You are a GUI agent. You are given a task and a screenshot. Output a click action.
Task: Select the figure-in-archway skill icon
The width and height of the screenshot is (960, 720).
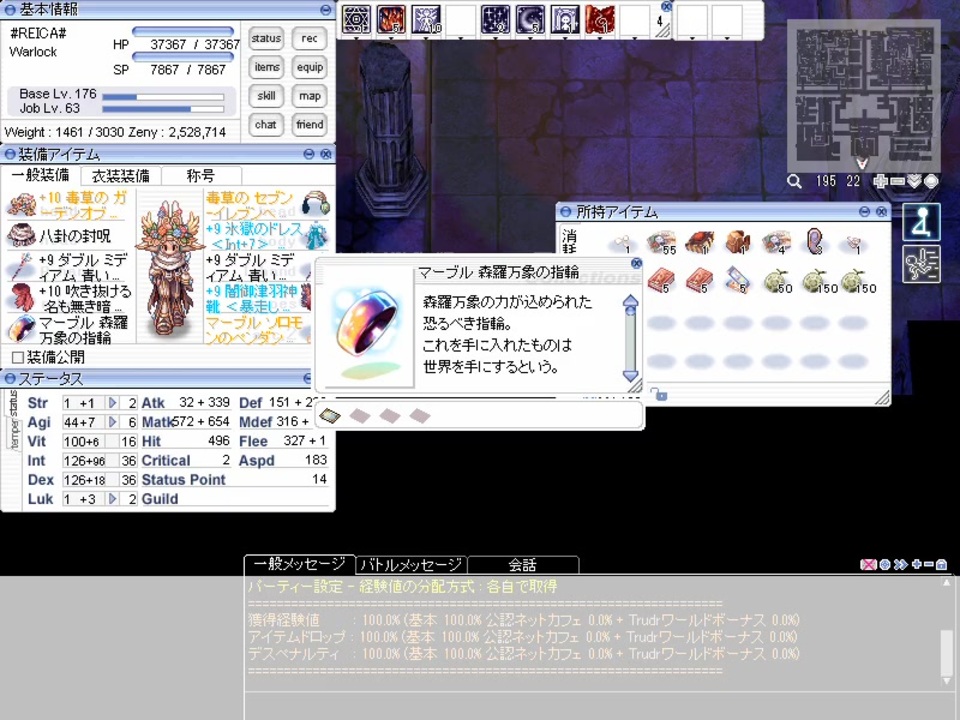point(565,20)
